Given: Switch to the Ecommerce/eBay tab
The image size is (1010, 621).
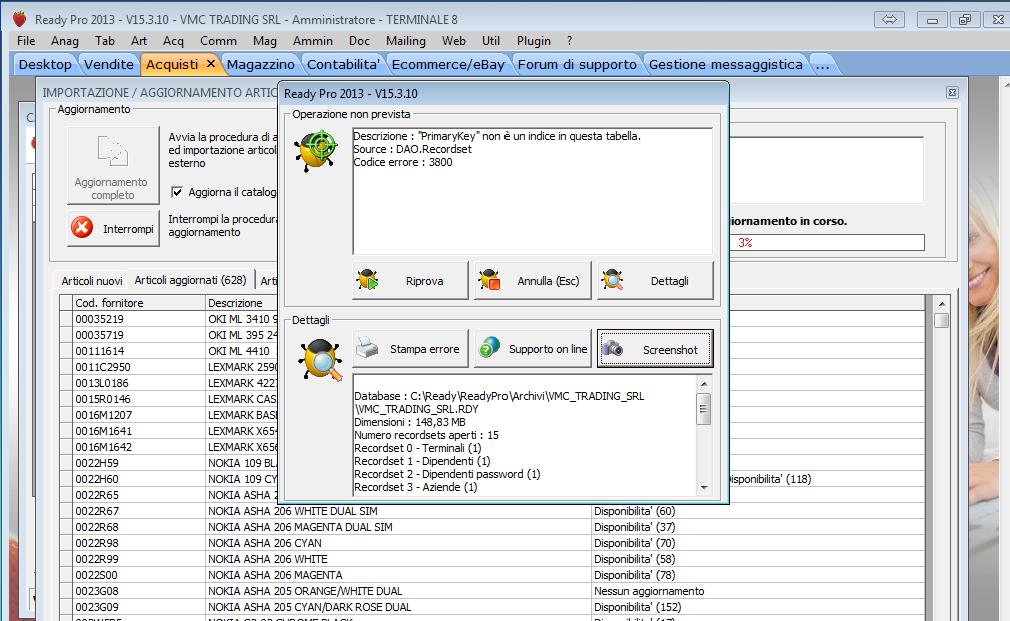Looking at the screenshot, I should pos(448,64).
